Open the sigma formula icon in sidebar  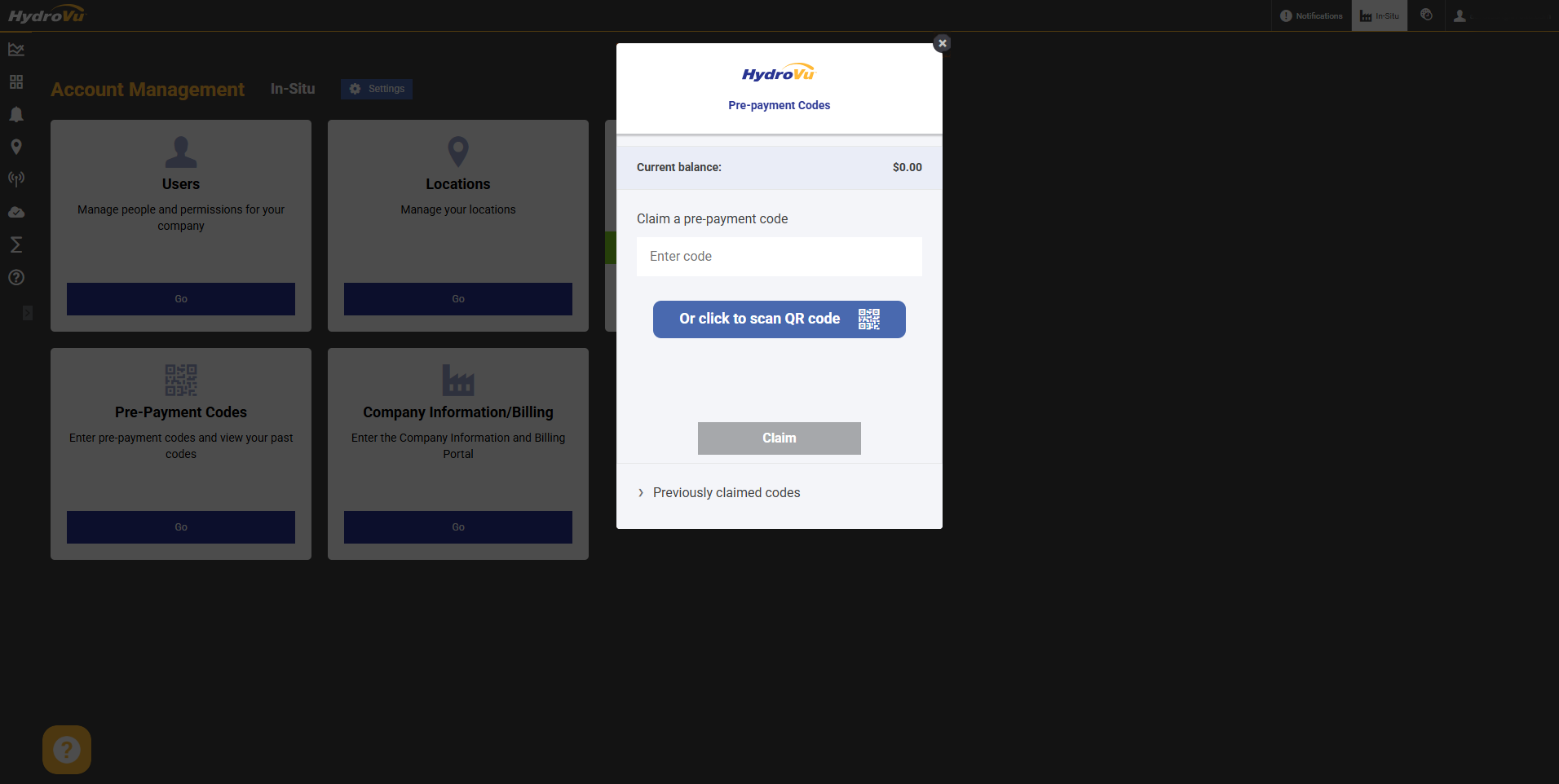point(16,244)
